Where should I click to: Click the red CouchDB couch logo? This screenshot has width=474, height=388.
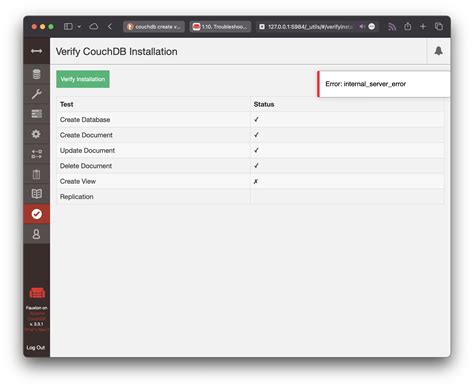pos(37,293)
